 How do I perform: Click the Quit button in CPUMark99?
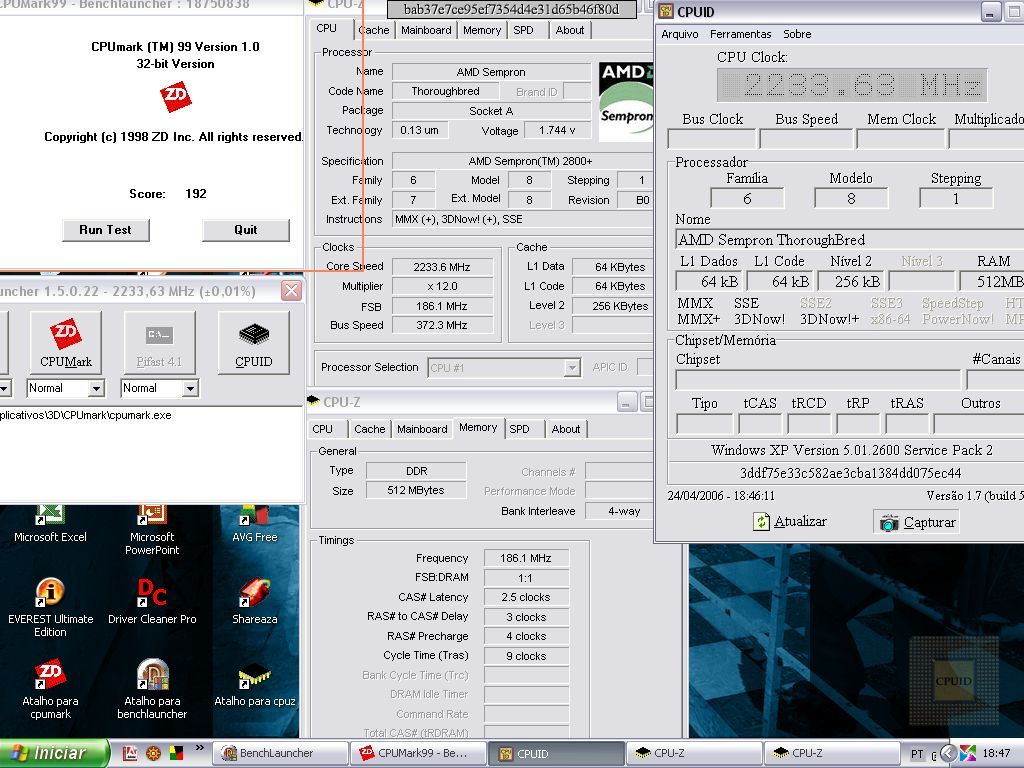pos(246,230)
